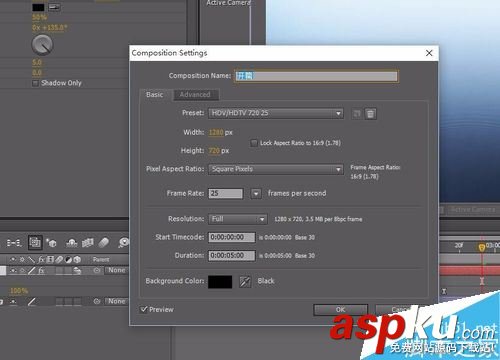
Task: Click parent pick whip on first layer
Action: coord(97,270)
